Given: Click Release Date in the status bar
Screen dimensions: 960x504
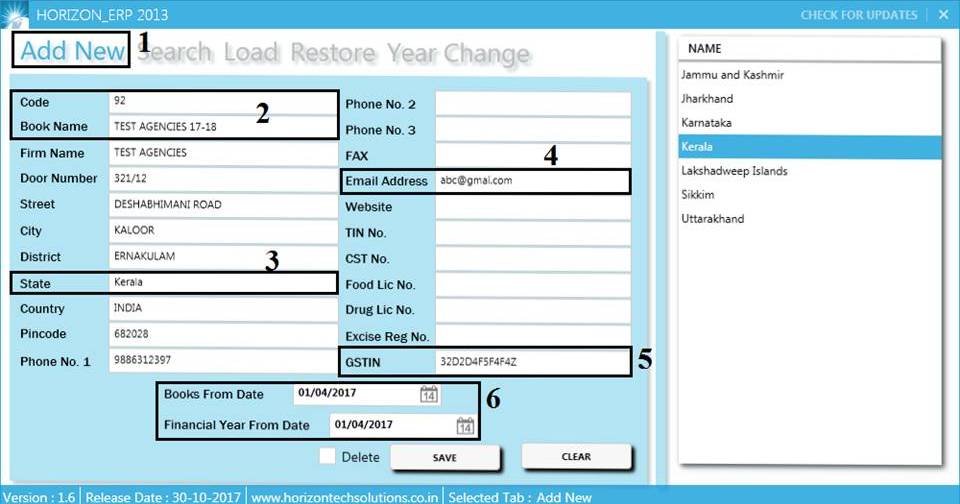Looking at the screenshot, I should coord(163,497).
